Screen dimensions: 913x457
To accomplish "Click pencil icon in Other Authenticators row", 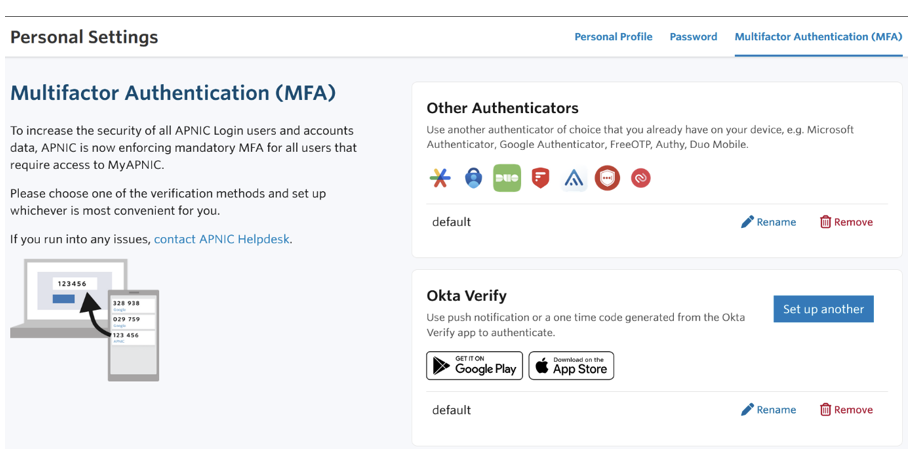I will [x=747, y=222].
